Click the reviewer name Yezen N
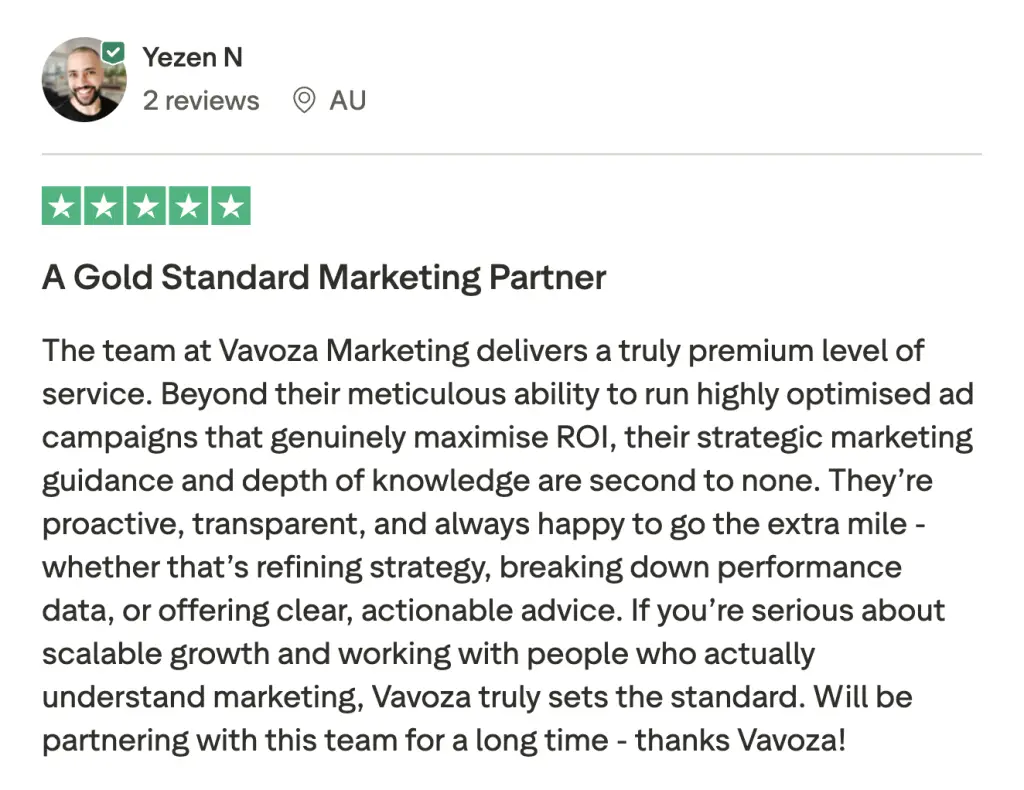Image resolution: width=1024 pixels, height=790 pixels. (192, 57)
